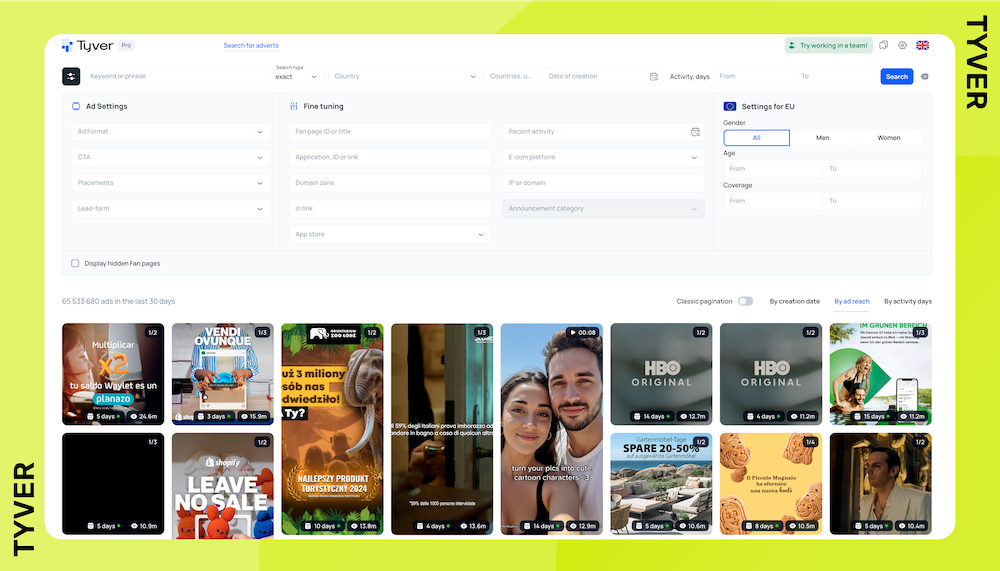Open Search for adverts link
The width and height of the screenshot is (1000, 571).
(x=251, y=45)
